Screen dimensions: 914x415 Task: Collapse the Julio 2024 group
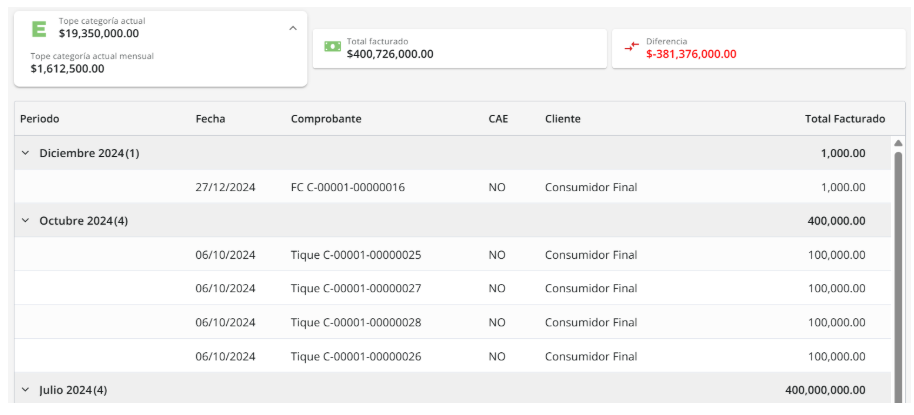(x=26, y=390)
